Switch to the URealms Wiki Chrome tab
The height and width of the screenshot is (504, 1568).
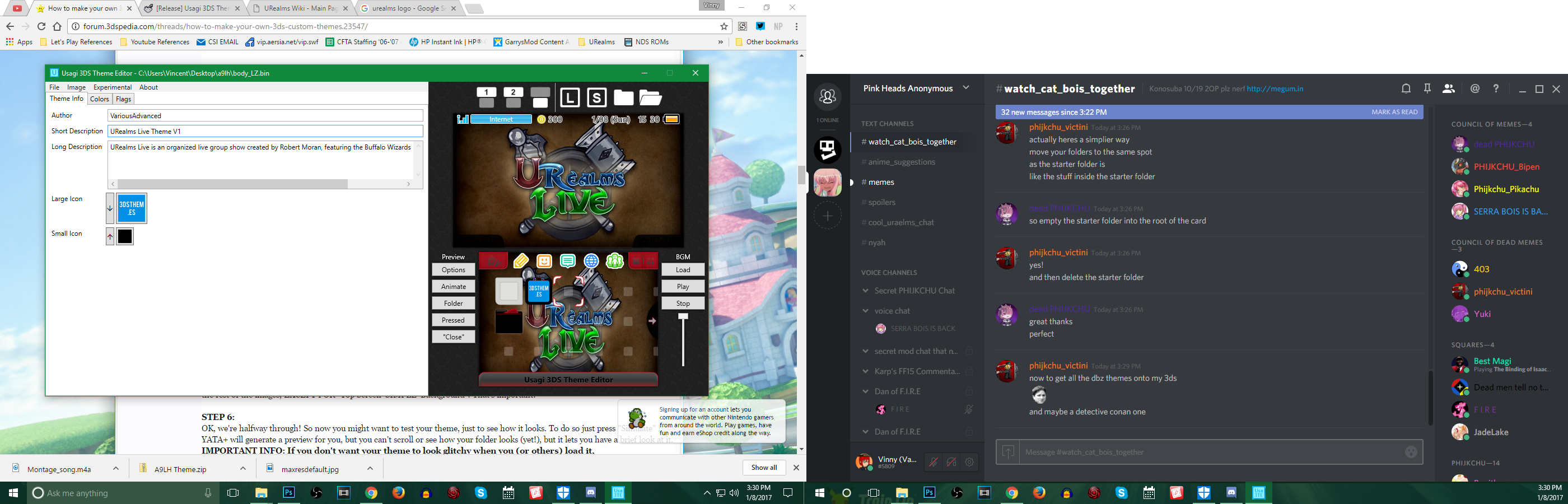300,8
